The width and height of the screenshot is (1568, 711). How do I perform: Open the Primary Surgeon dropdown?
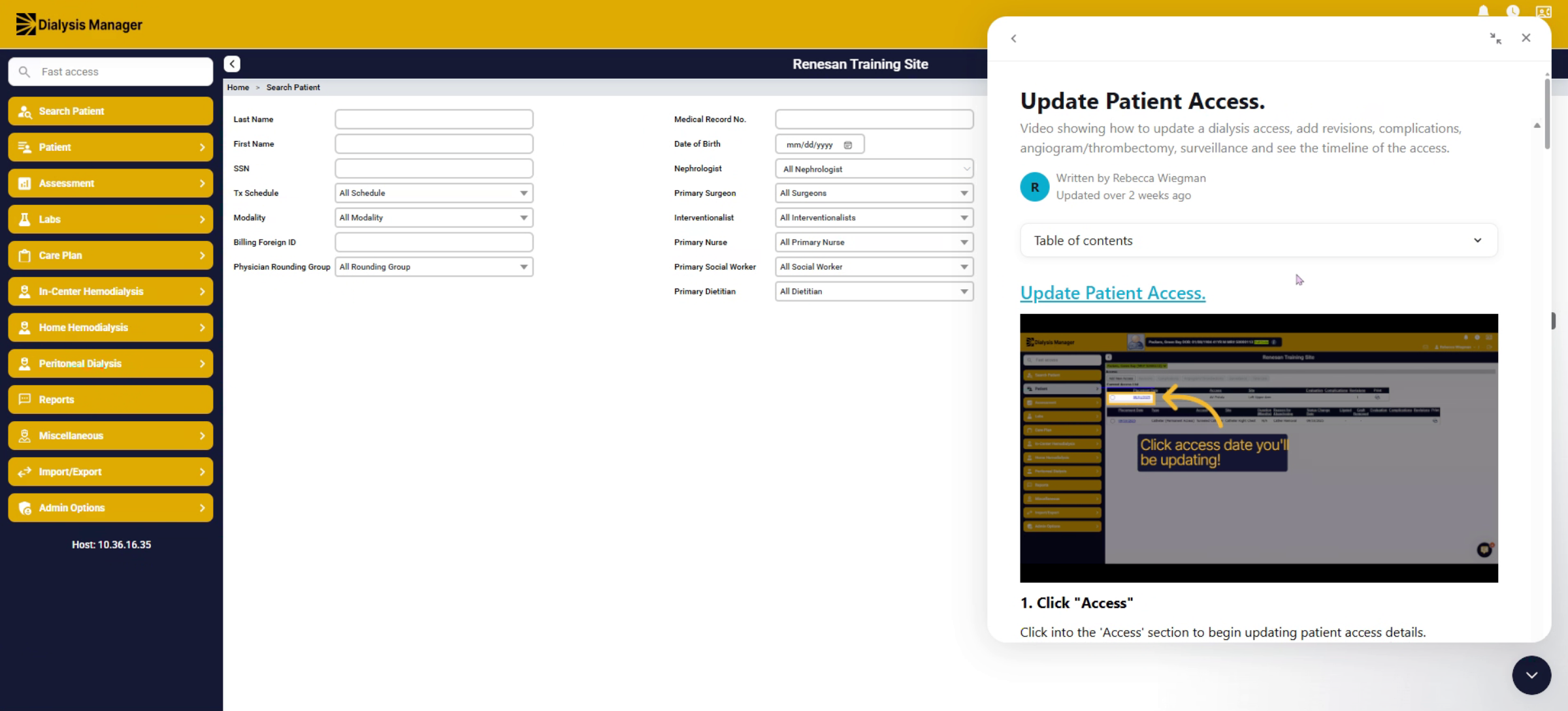[874, 193]
